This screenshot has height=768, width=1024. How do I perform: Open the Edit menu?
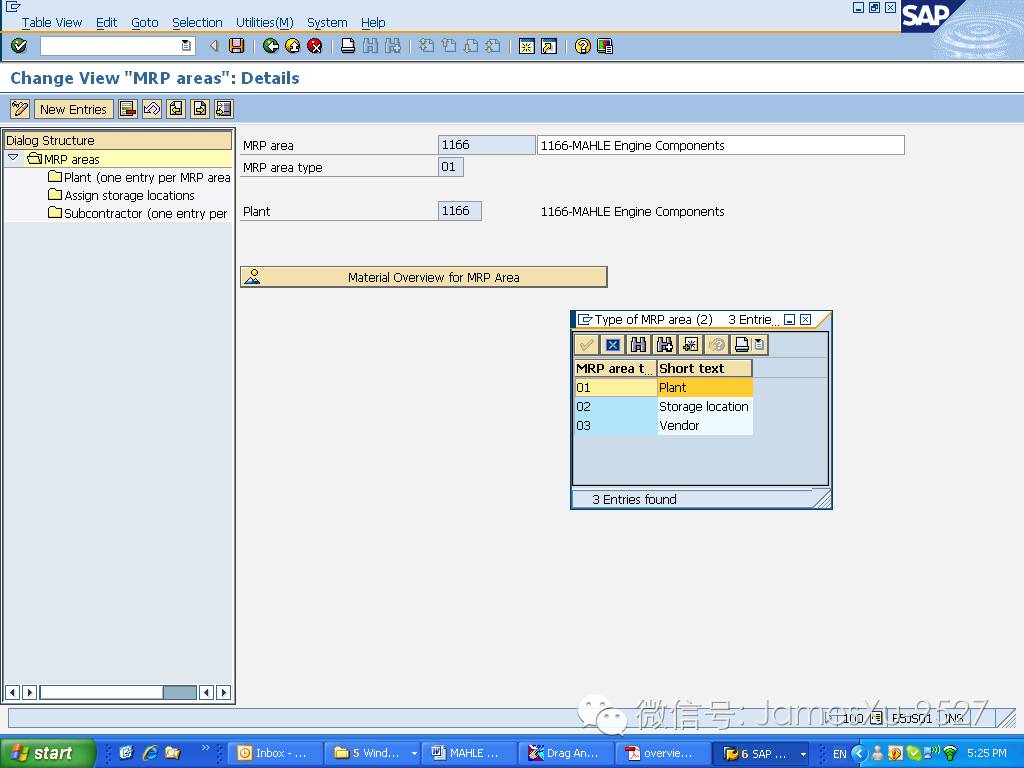pyautogui.click(x=106, y=22)
